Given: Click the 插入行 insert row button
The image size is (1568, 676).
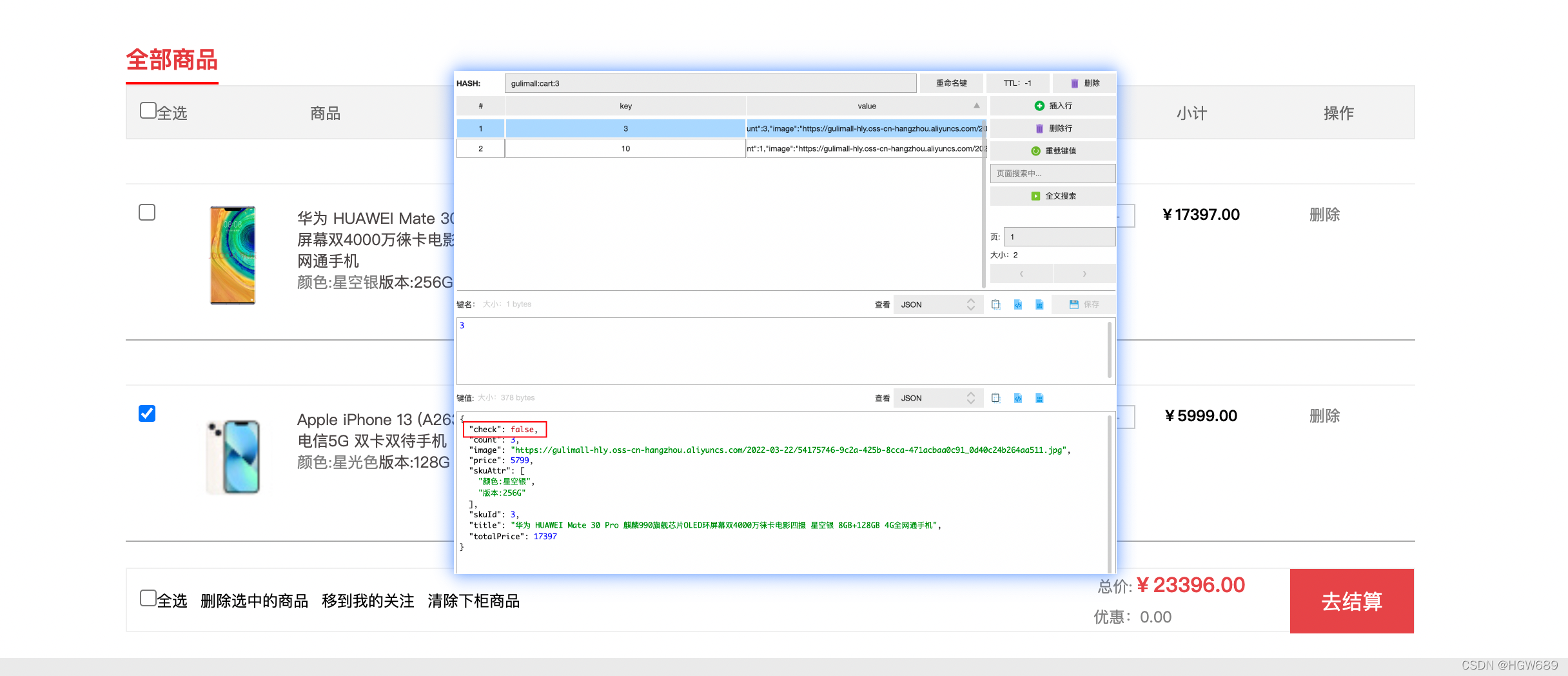Looking at the screenshot, I should [1053, 106].
